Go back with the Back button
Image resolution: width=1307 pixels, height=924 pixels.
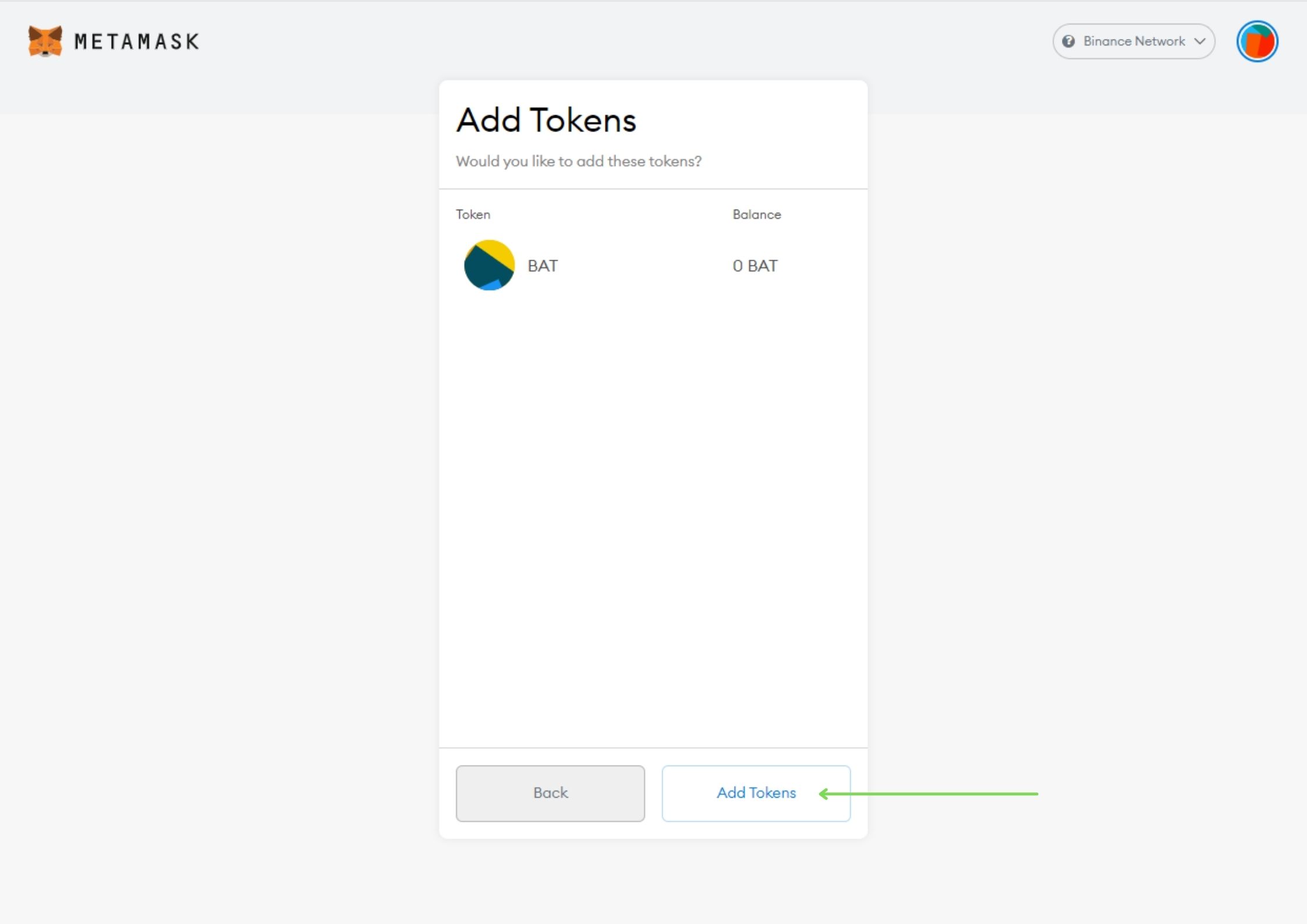coord(550,793)
